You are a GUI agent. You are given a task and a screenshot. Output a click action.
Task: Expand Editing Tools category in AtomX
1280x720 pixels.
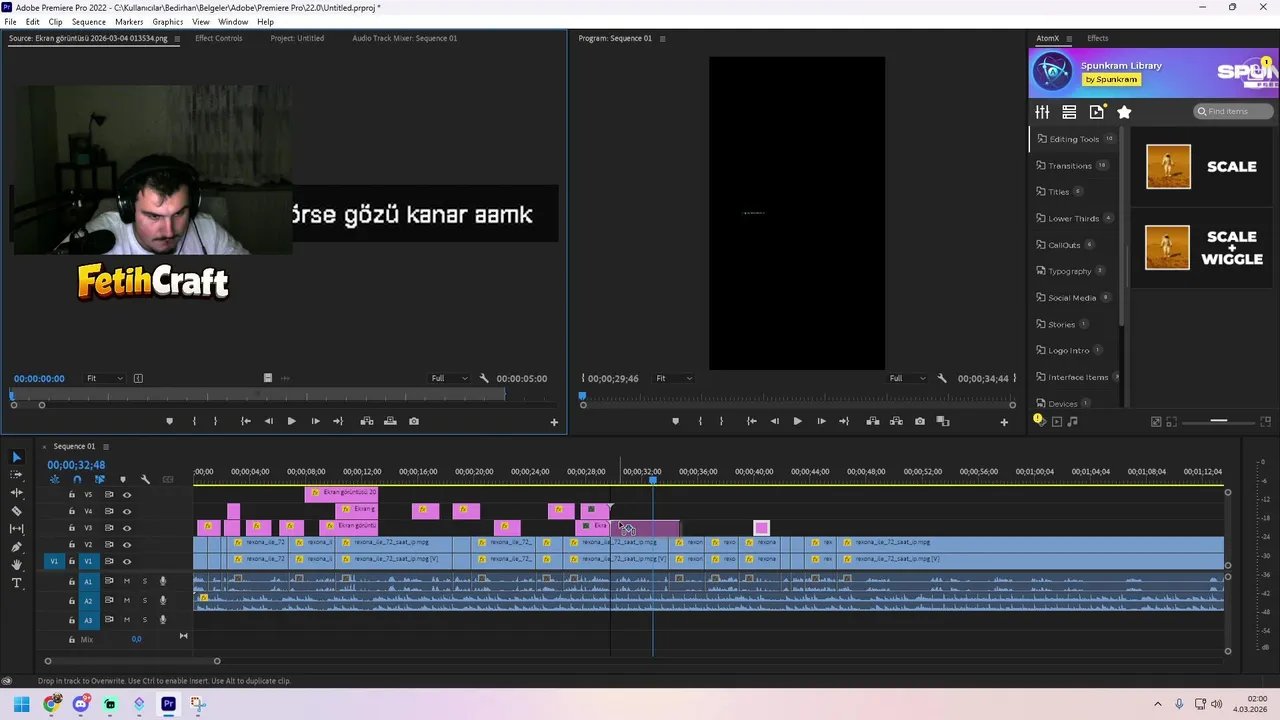point(1076,139)
